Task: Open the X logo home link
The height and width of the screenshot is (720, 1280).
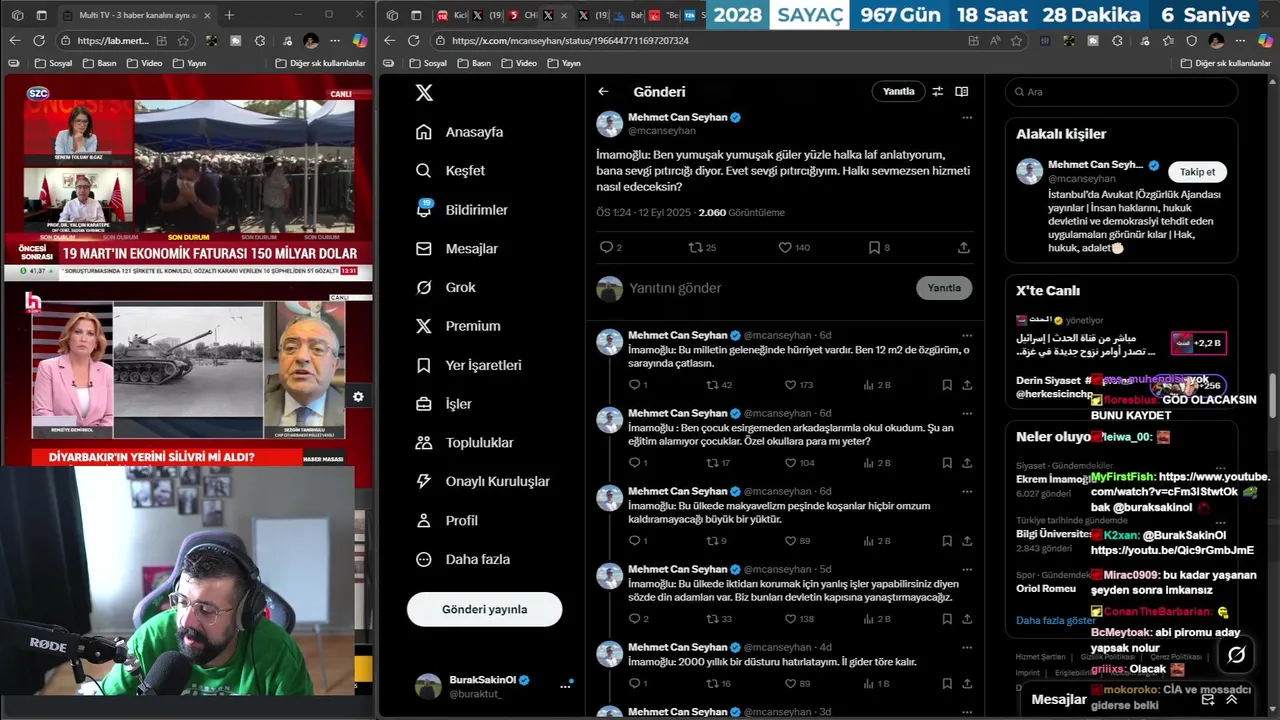Action: click(x=424, y=92)
